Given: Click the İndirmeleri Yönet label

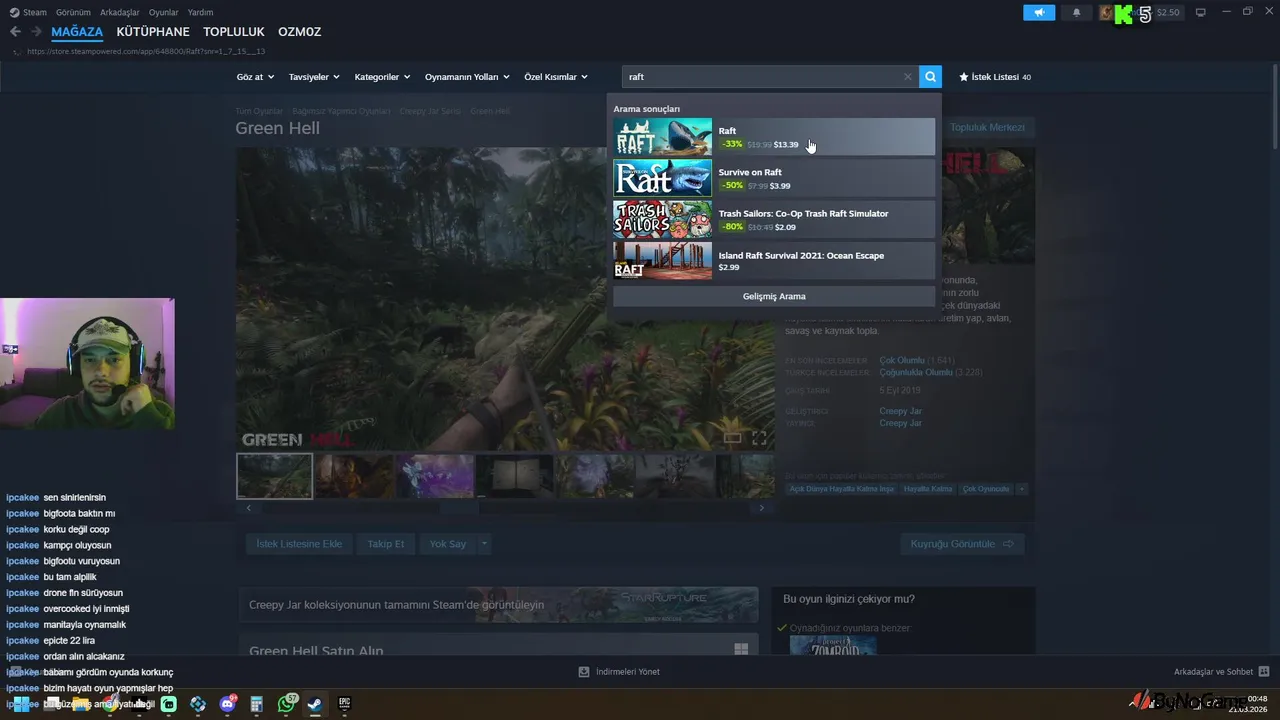Looking at the screenshot, I should pos(628,672).
